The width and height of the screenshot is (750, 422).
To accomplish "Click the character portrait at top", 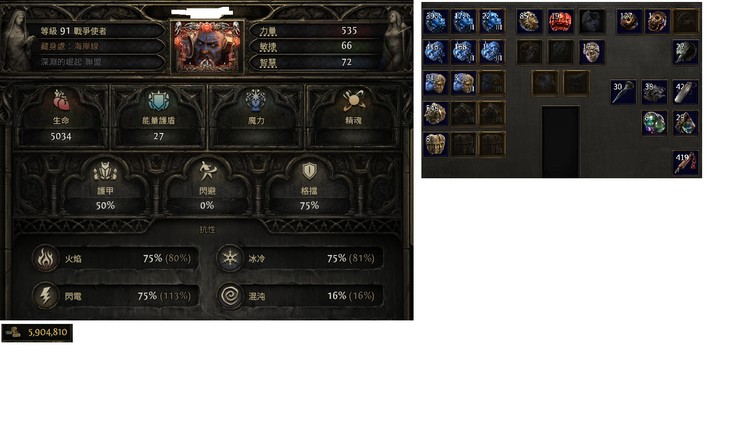I will tap(207, 47).
